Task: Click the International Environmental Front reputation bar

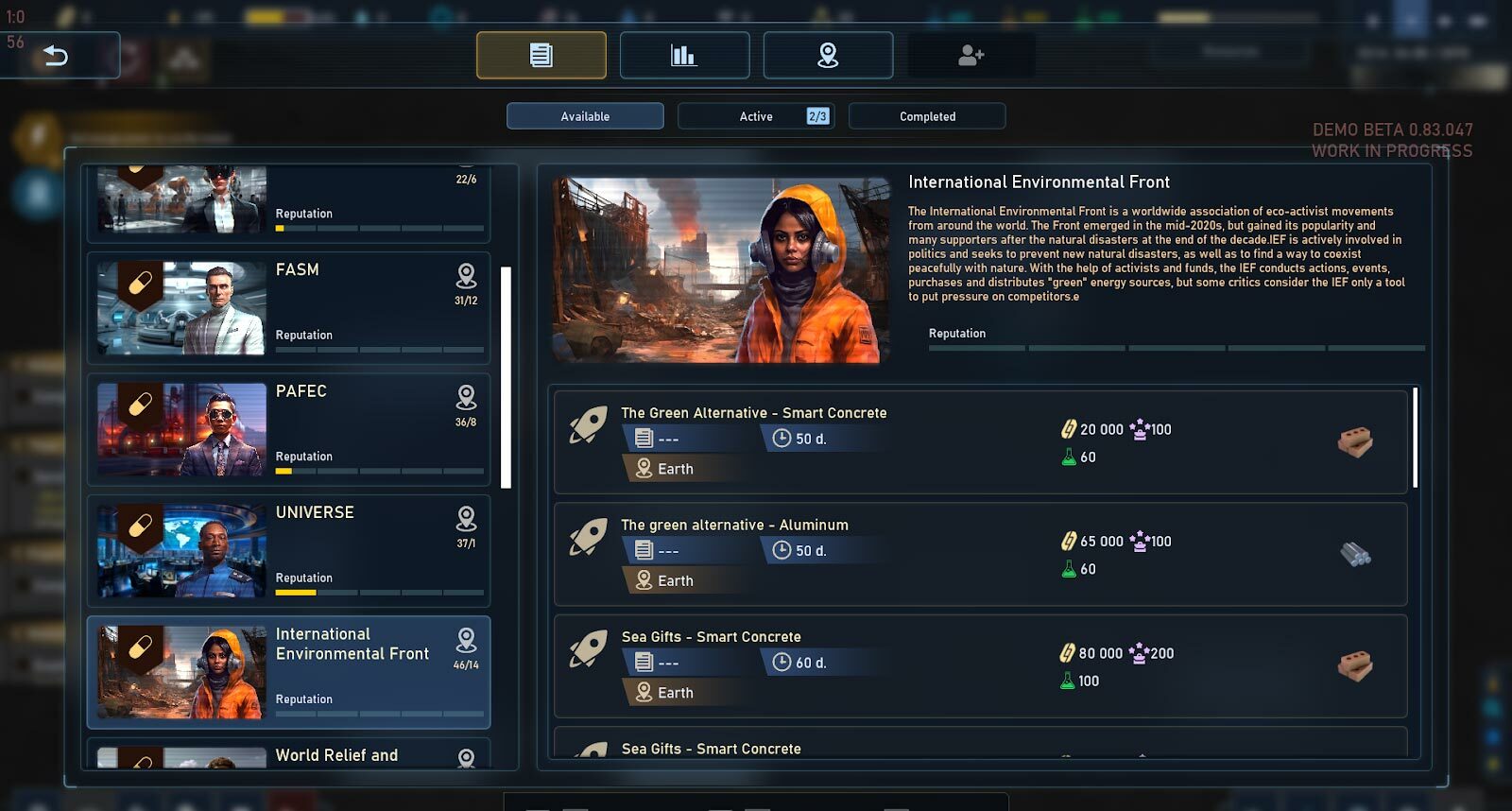Action: coord(1176,348)
